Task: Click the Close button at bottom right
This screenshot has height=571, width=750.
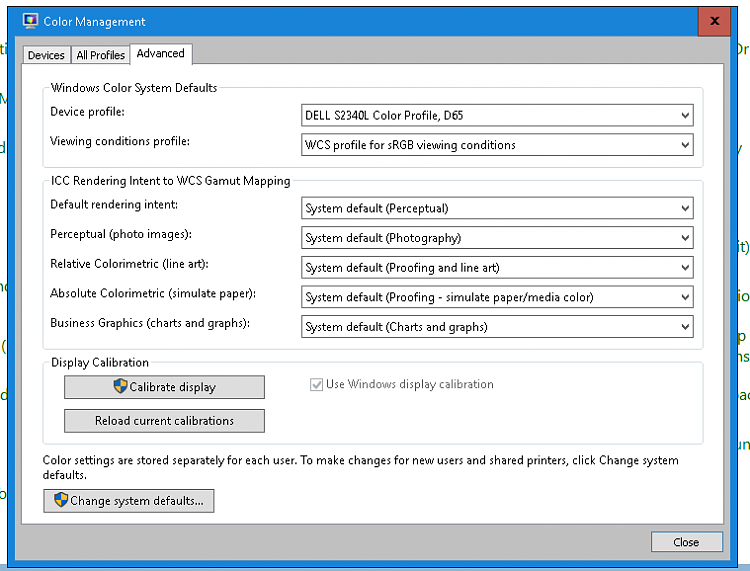Action: (686, 542)
